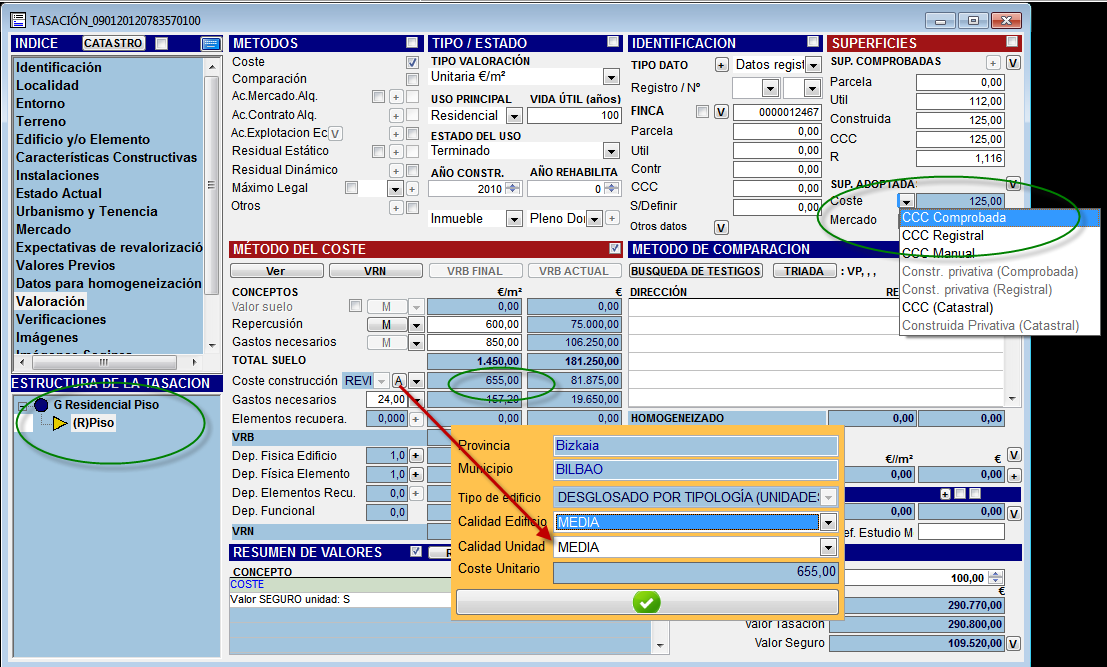Click the plus icon beside TIPO DATO

coord(721,65)
